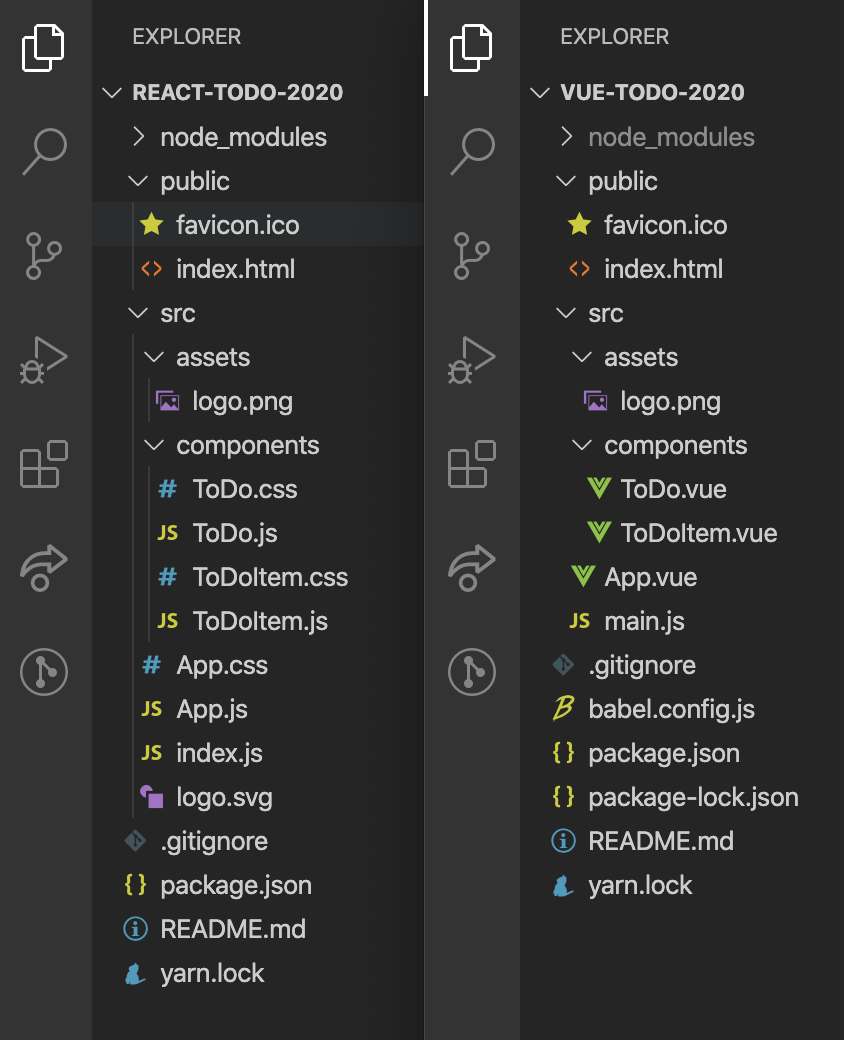Click Live Share icon in right activity bar

pyautogui.click(x=472, y=568)
